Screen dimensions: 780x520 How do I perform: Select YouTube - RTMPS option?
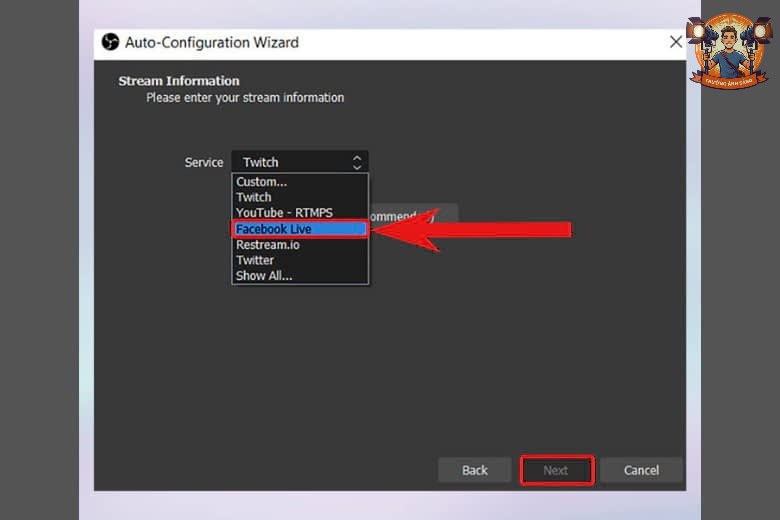click(x=300, y=213)
